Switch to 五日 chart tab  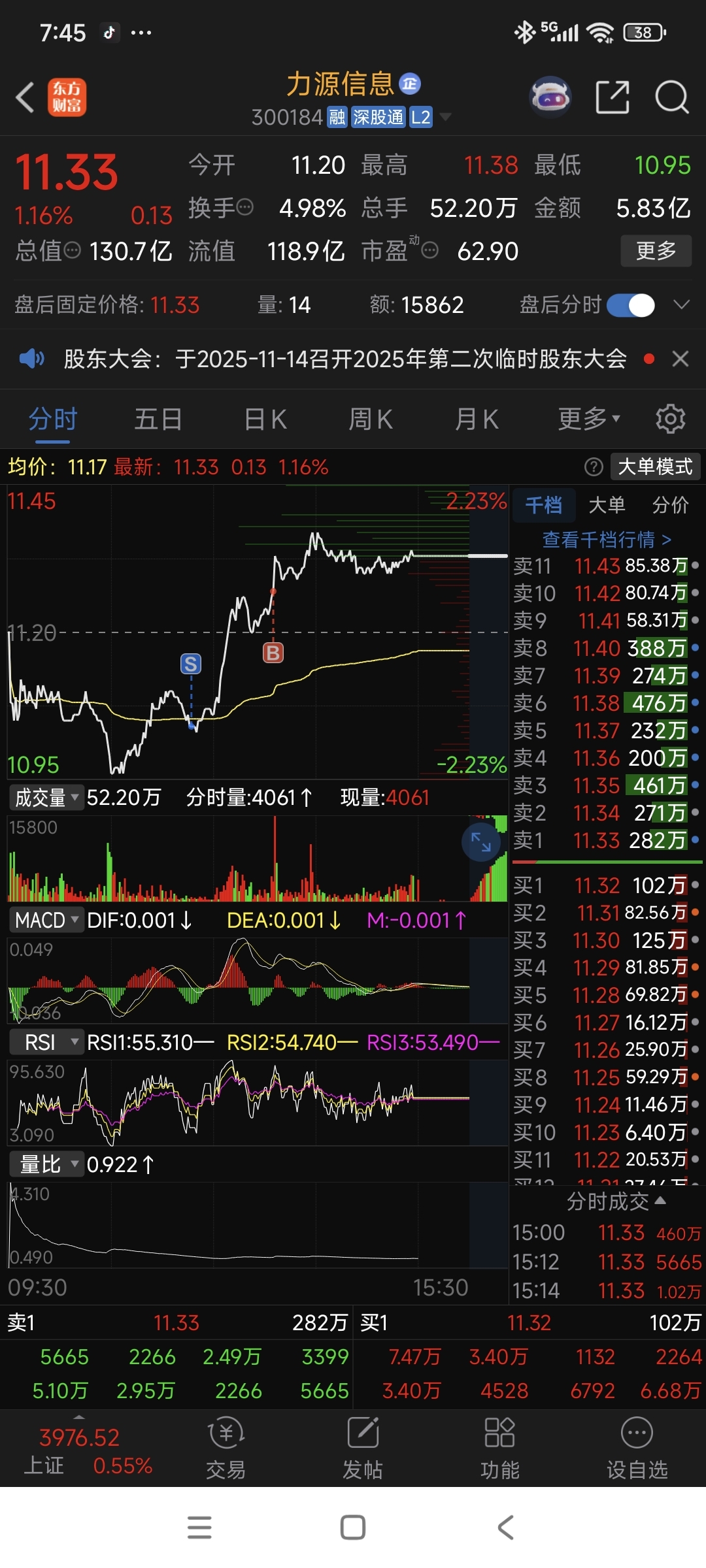point(158,419)
